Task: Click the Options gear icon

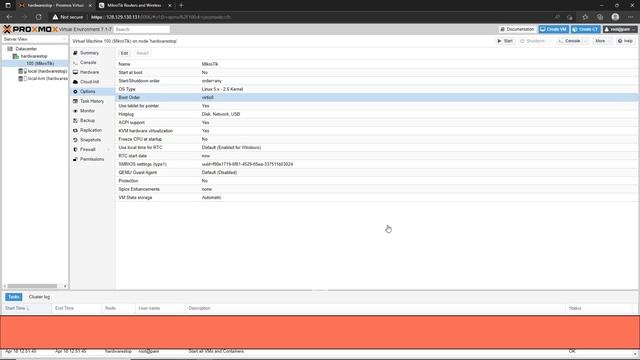Action: coord(75,92)
